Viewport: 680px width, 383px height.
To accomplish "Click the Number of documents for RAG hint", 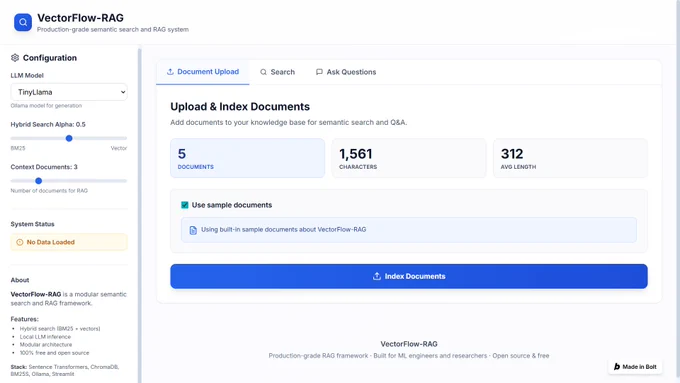I will coord(49,190).
